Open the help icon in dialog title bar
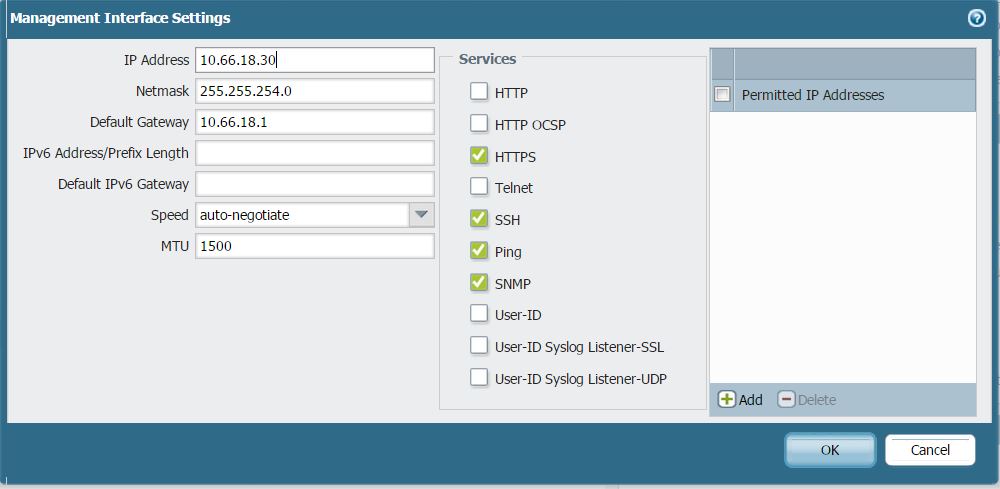The height and width of the screenshot is (489, 1000). pyautogui.click(x=976, y=18)
